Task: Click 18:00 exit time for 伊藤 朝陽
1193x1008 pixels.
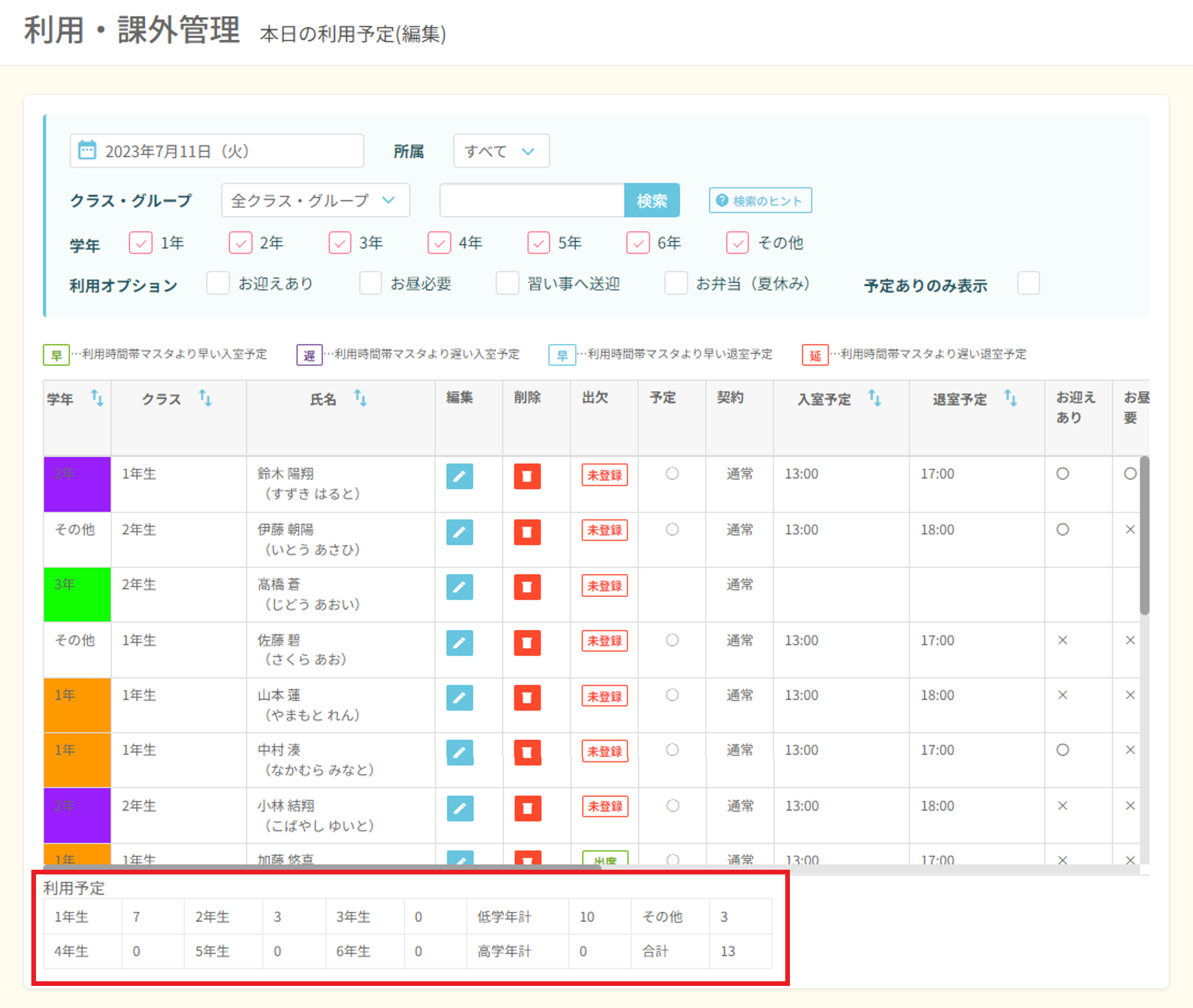Action: pyautogui.click(x=937, y=530)
